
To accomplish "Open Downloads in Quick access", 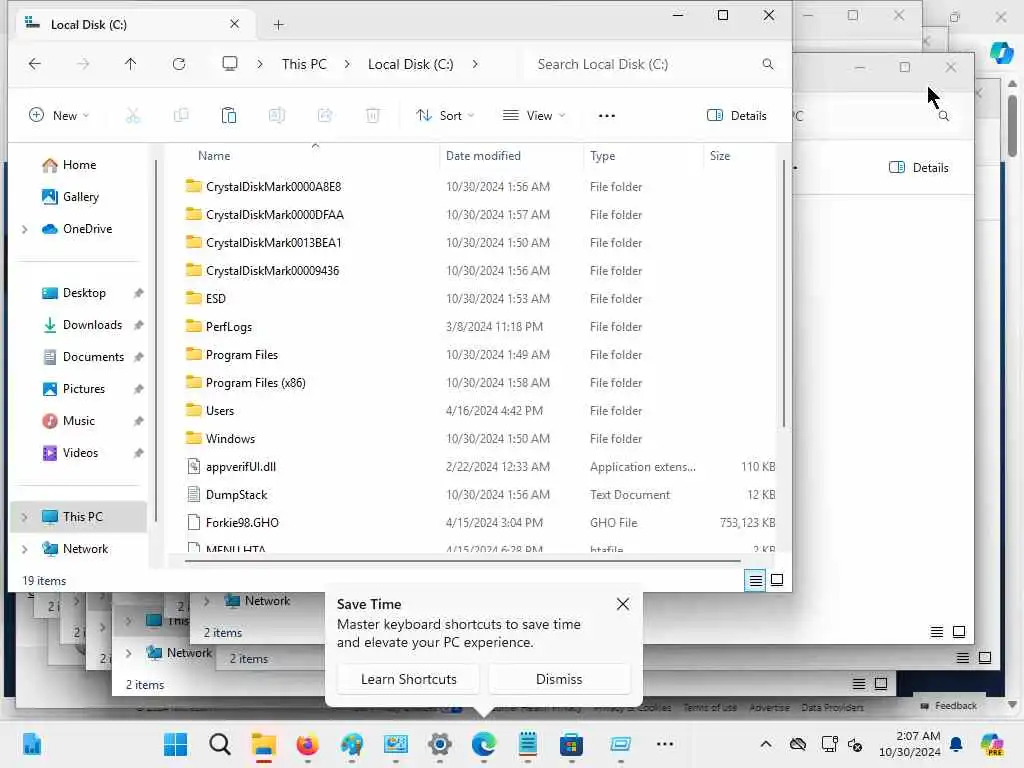I will point(91,325).
